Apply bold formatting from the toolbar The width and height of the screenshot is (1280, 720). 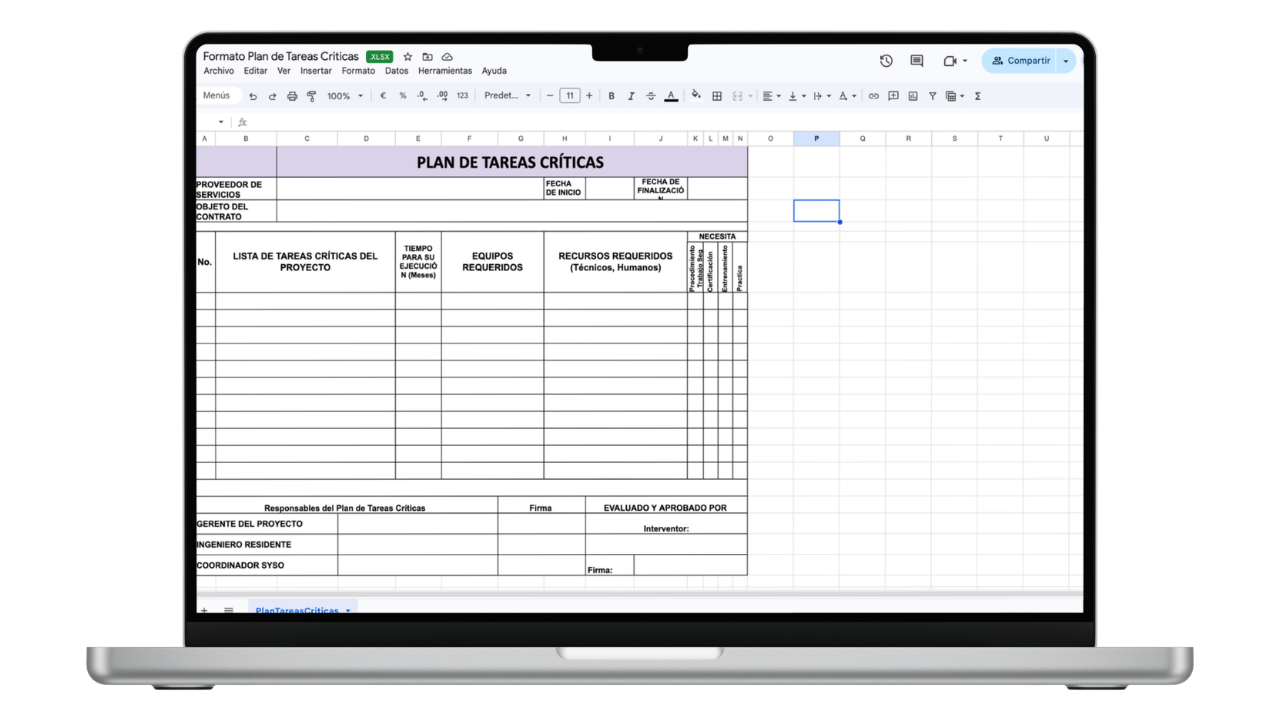(x=611, y=96)
